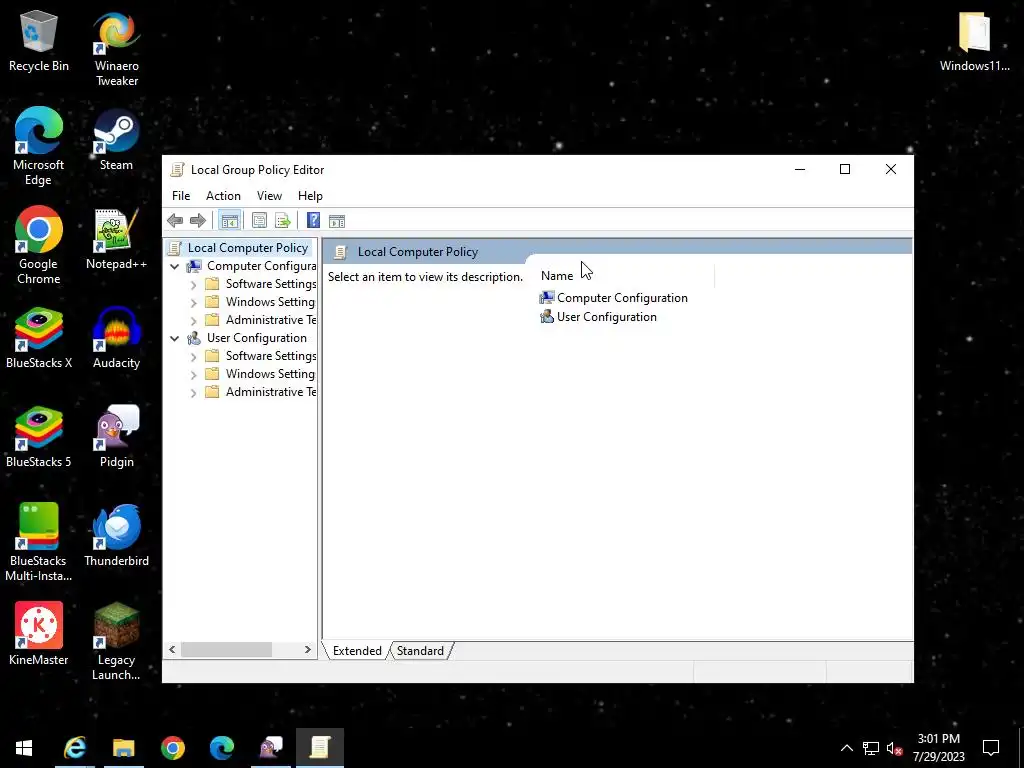Image resolution: width=1024 pixels, height=768 pixels.
Task: Collapse User Configuration tree node
Action: [x=174, y=338]
